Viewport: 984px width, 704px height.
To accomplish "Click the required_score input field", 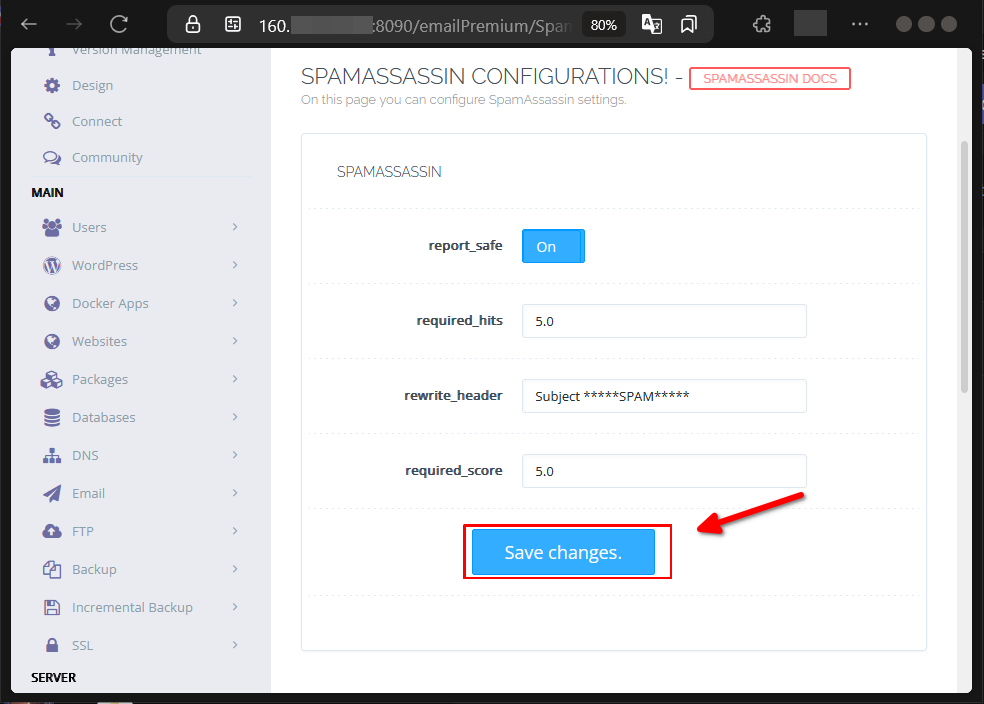I will click(x=664, y=471).
